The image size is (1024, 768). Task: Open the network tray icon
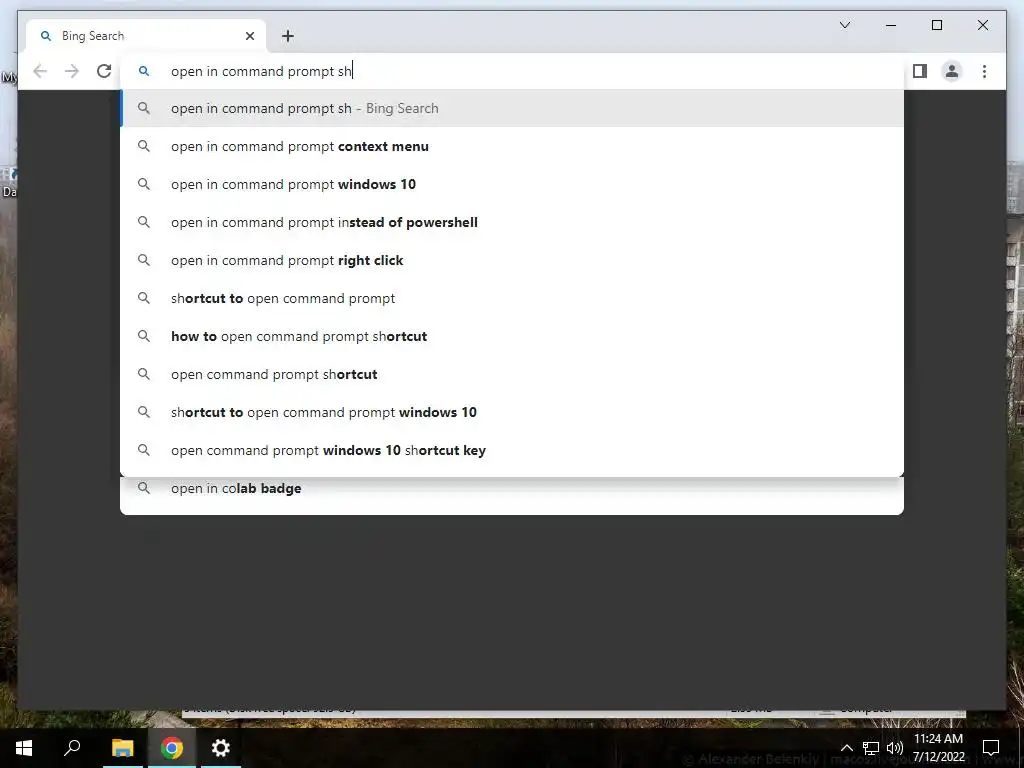871,748
